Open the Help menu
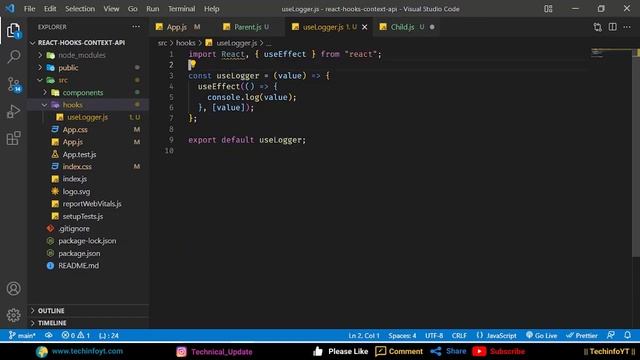This screenshot has height=360, width=640. [211, 9]
